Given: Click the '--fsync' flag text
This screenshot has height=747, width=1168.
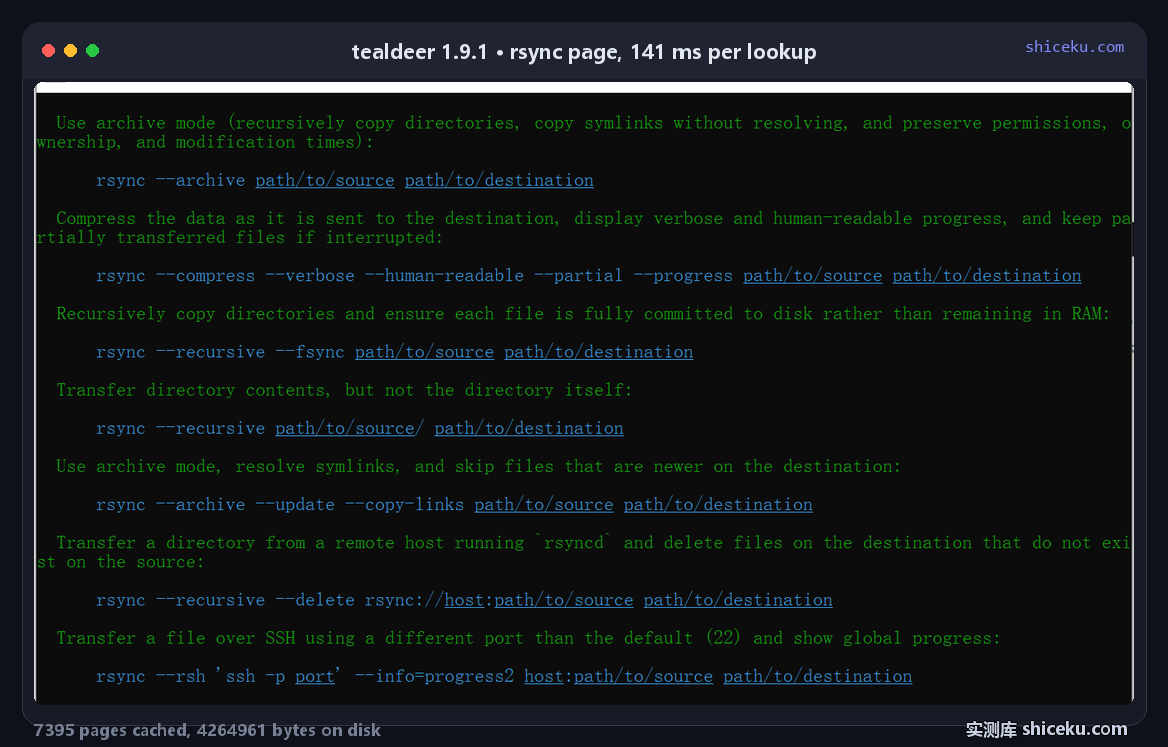Looking at the screenshot, I should pyautogui.click(x=310, y=352).
